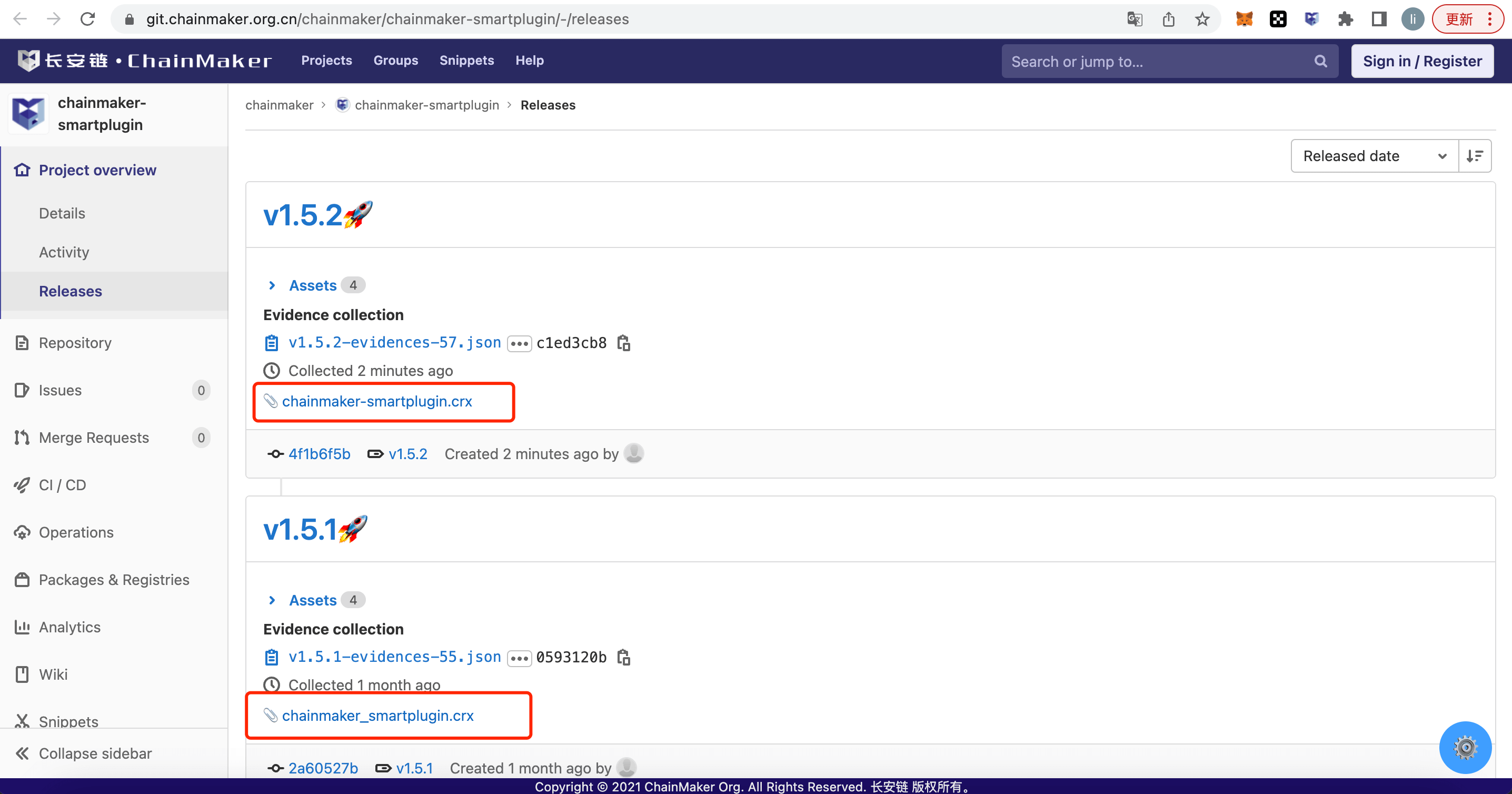Open the Repository sidebar item
The width and height of the screenshot is (1512, 794).
75,343
